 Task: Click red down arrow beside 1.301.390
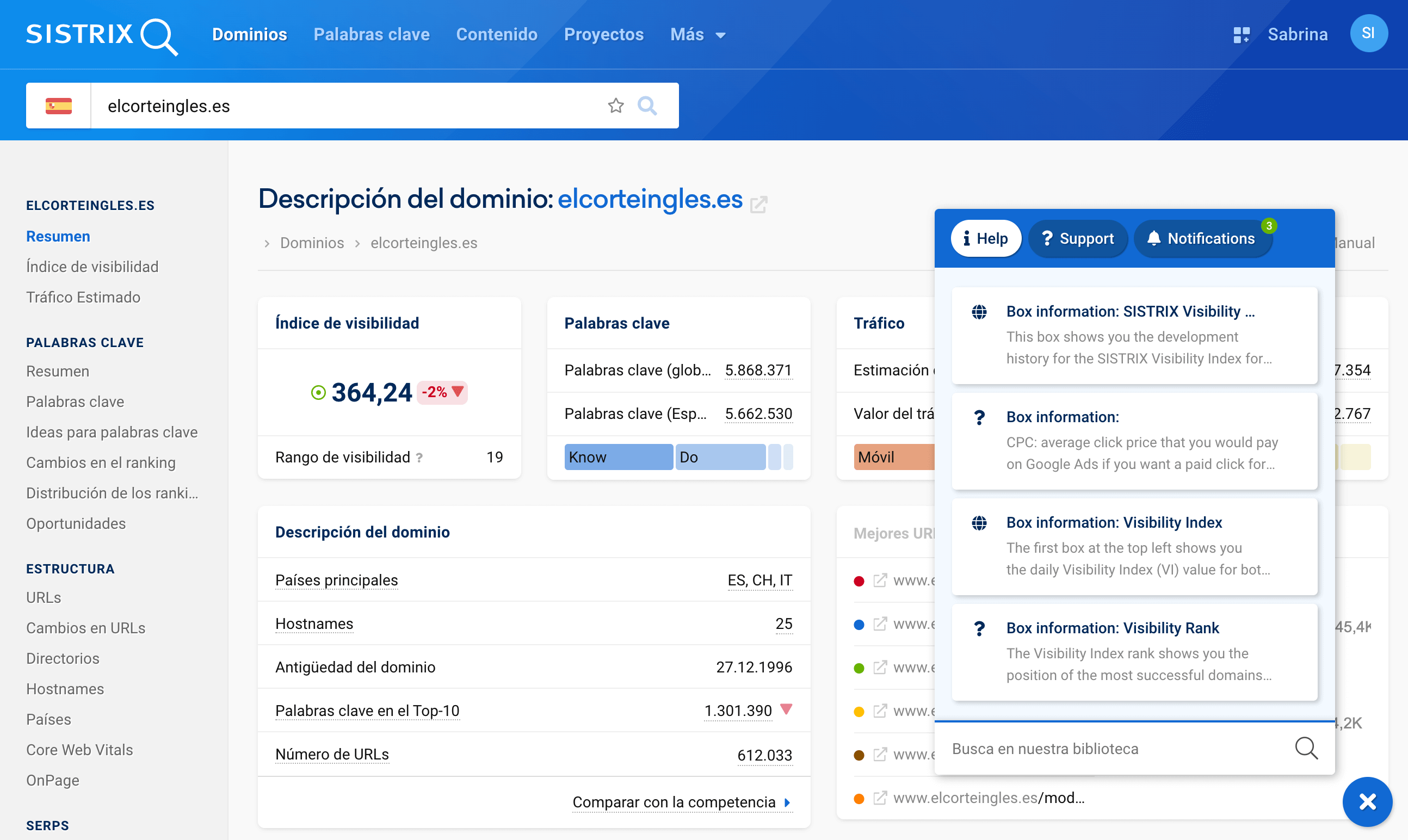[x=786, y=709]
